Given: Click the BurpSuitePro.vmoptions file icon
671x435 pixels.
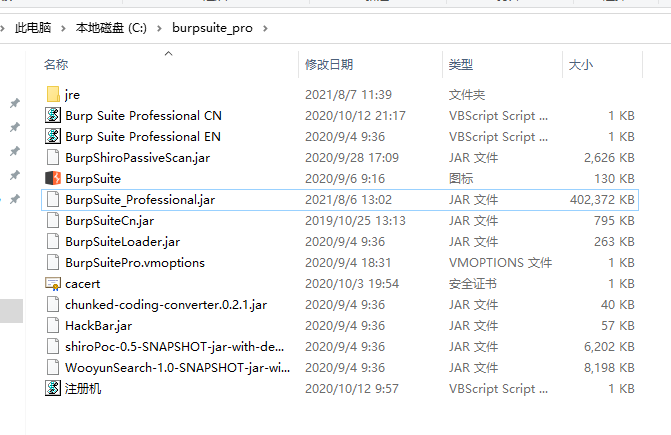Looking at the screenshot, I should (53, 262).
